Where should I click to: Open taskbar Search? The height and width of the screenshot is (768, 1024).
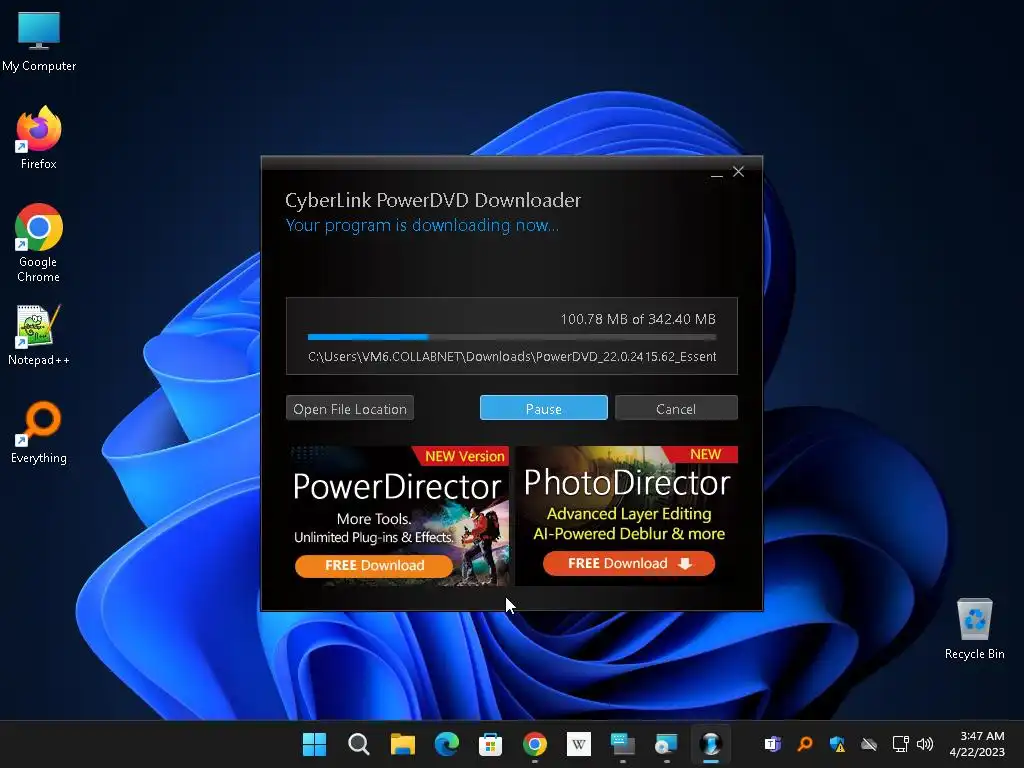[x=359, y=744]
